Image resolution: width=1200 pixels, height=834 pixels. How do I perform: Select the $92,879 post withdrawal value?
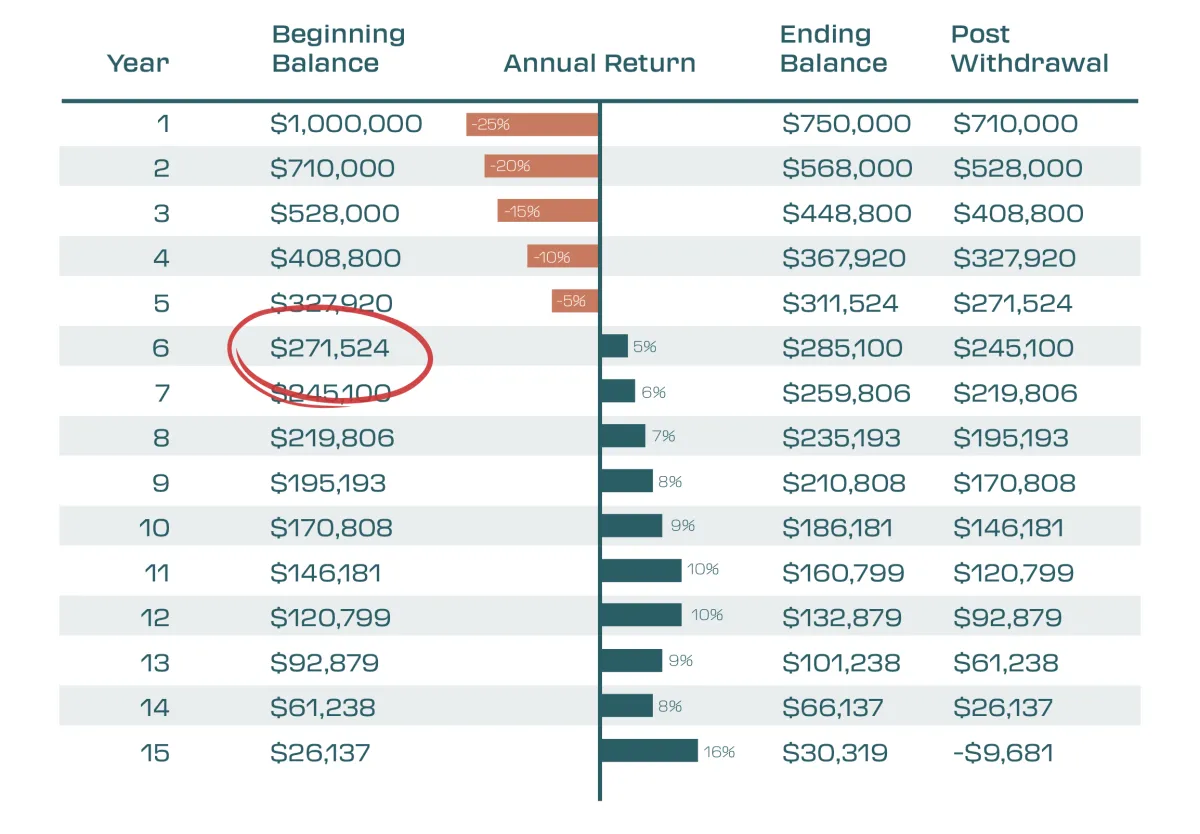click(1007, 617)
